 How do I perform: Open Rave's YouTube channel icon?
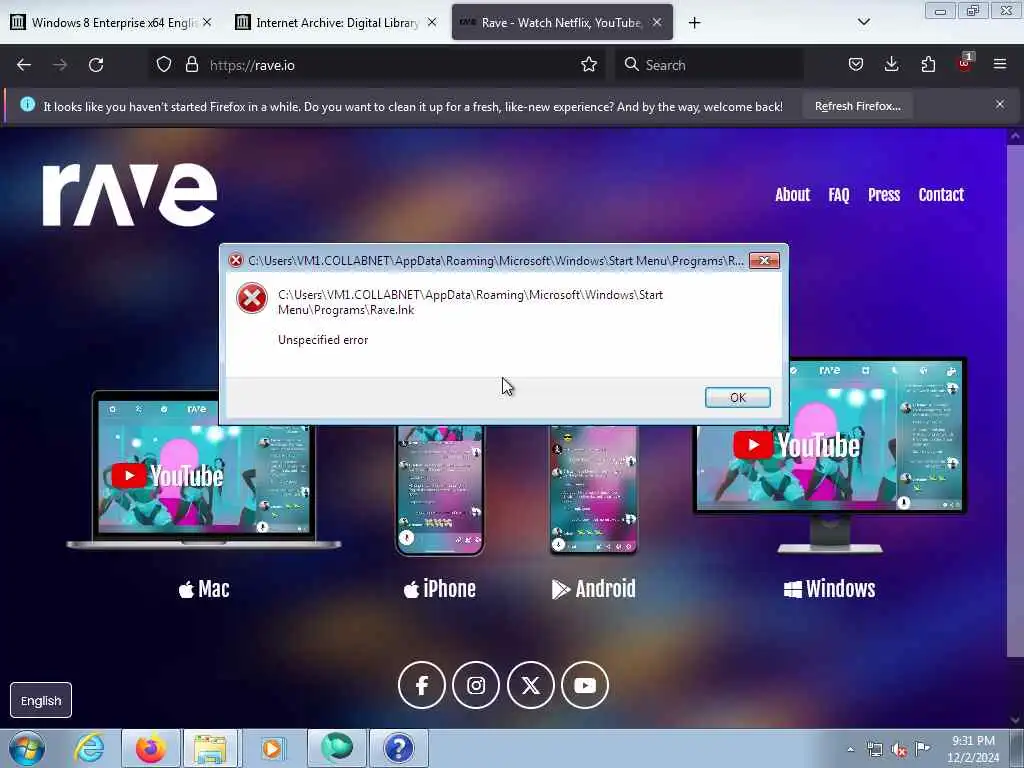tap(584, 685)
